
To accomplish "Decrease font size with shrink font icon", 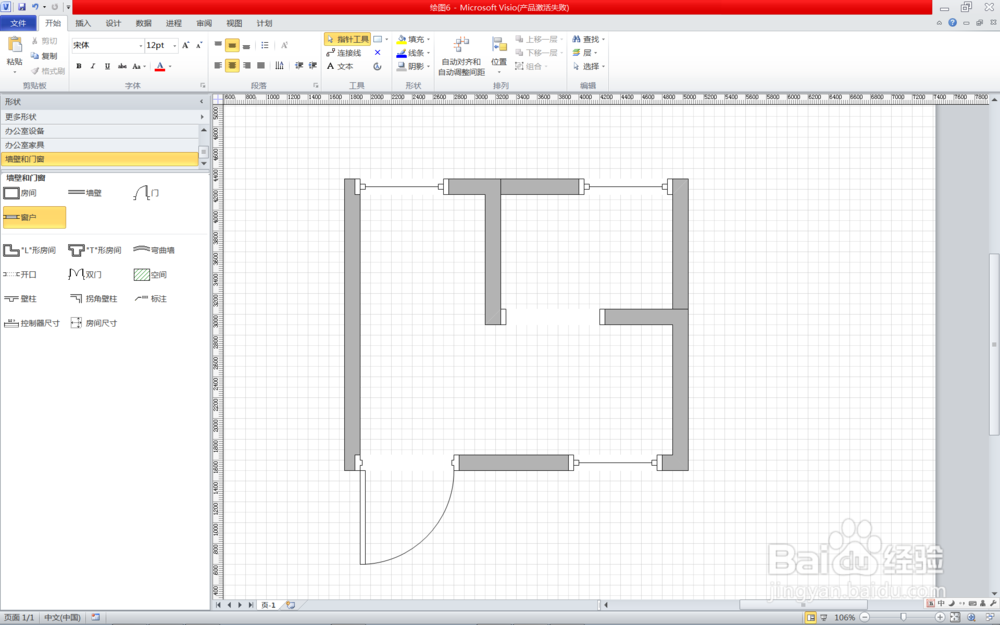I will click(199, 45).
